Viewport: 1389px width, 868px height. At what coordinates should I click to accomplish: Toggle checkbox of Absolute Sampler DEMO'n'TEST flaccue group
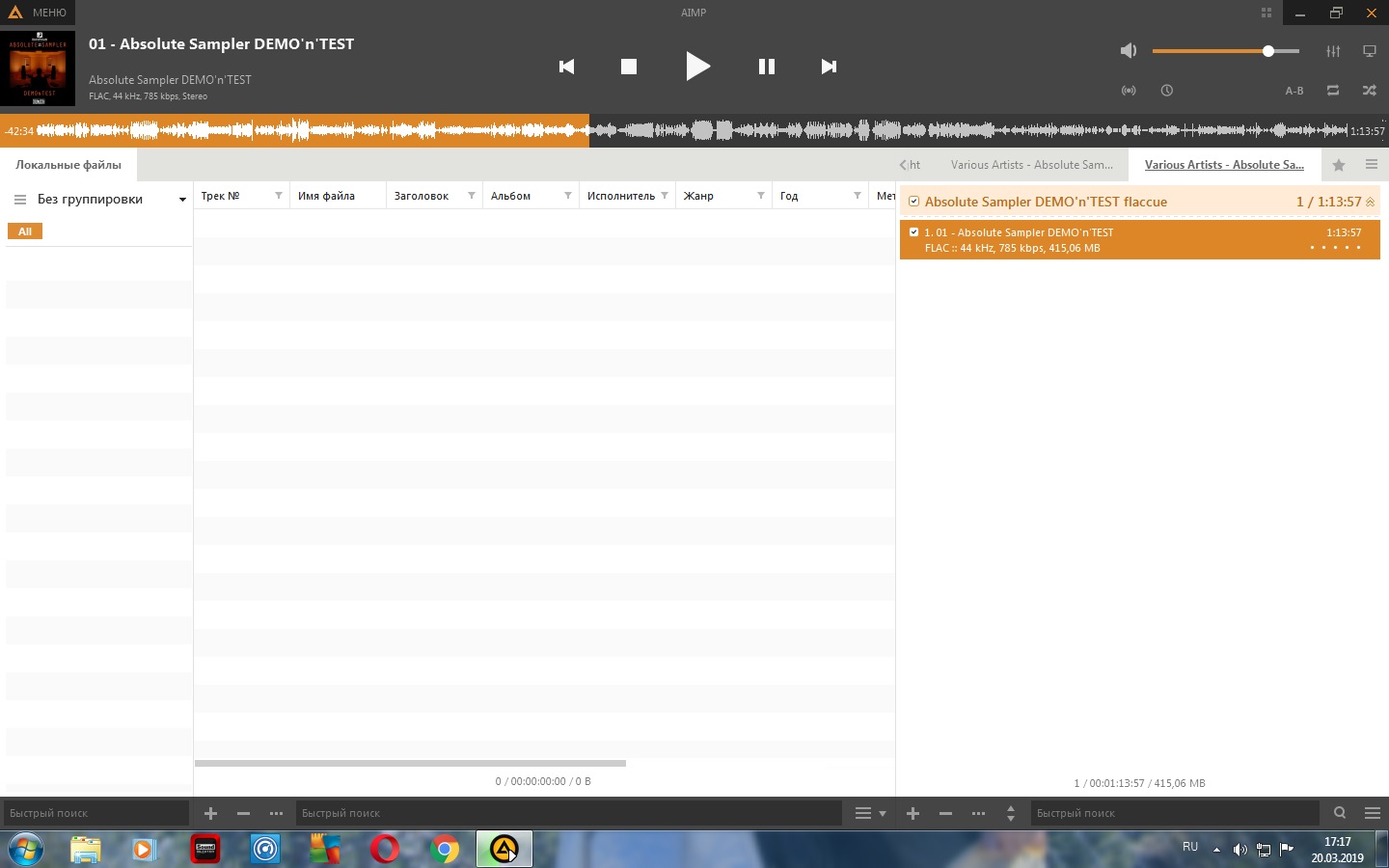[x=913, y=202]
